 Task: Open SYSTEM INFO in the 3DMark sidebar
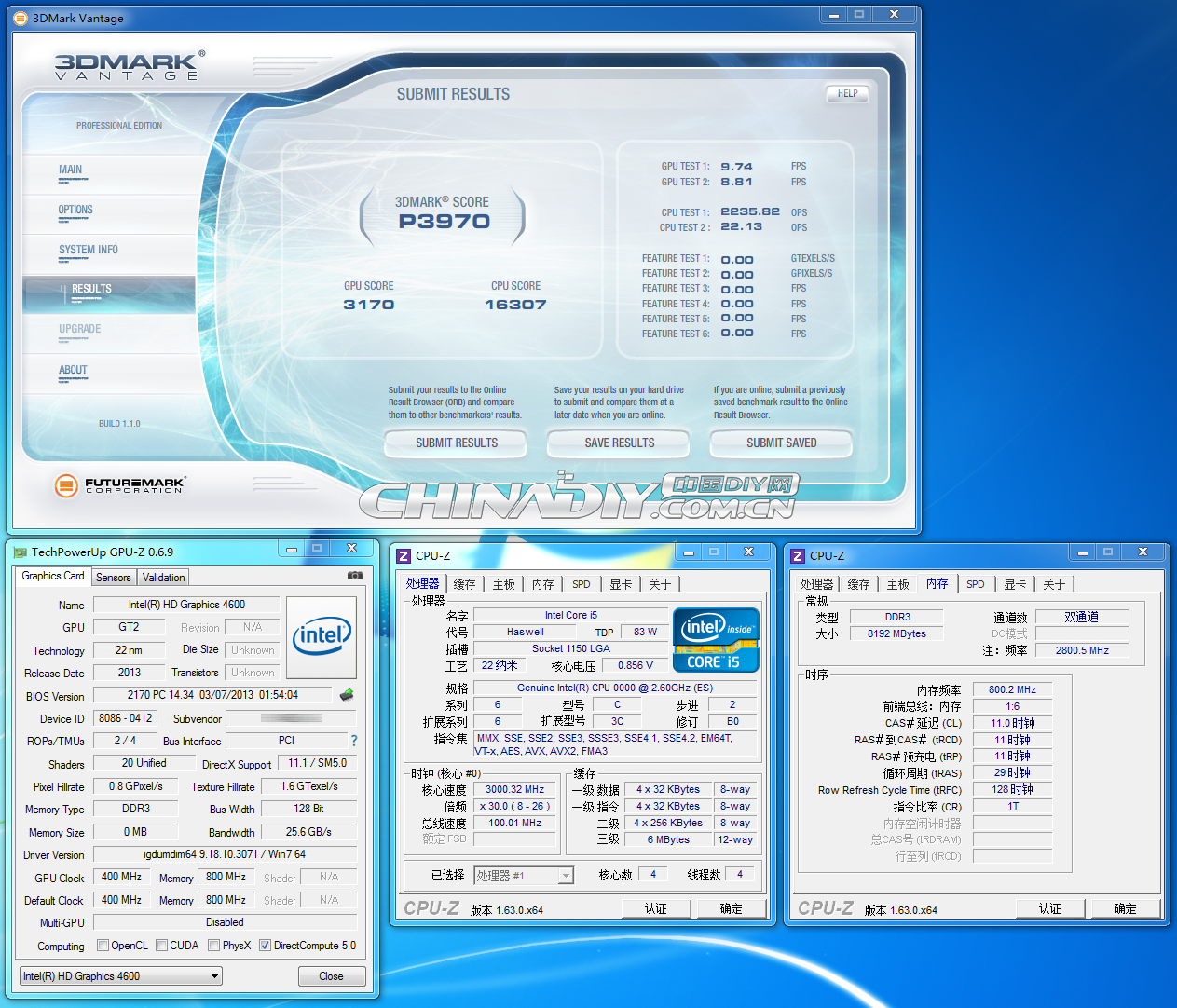[x=89, y=250]
